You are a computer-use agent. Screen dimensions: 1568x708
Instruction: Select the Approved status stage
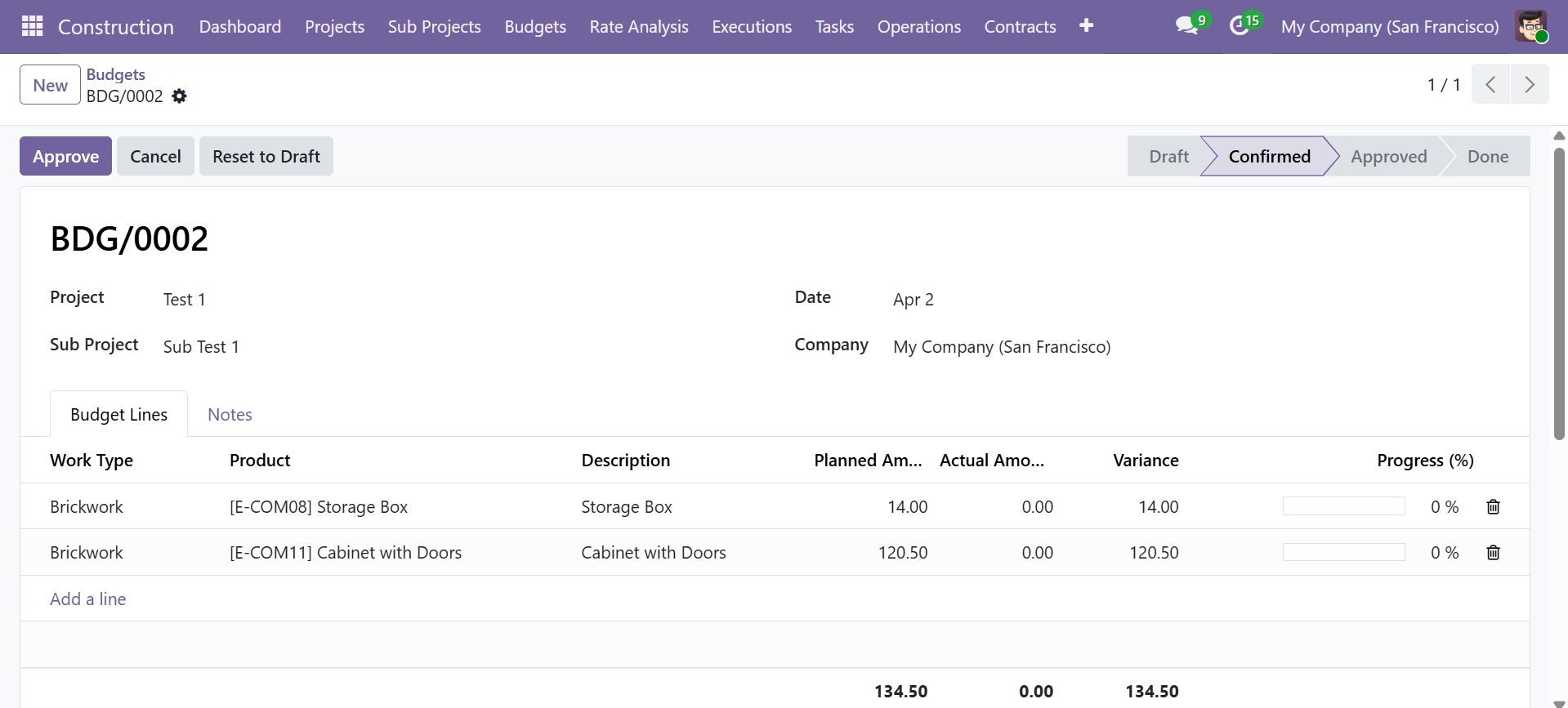pos(1388,157)
